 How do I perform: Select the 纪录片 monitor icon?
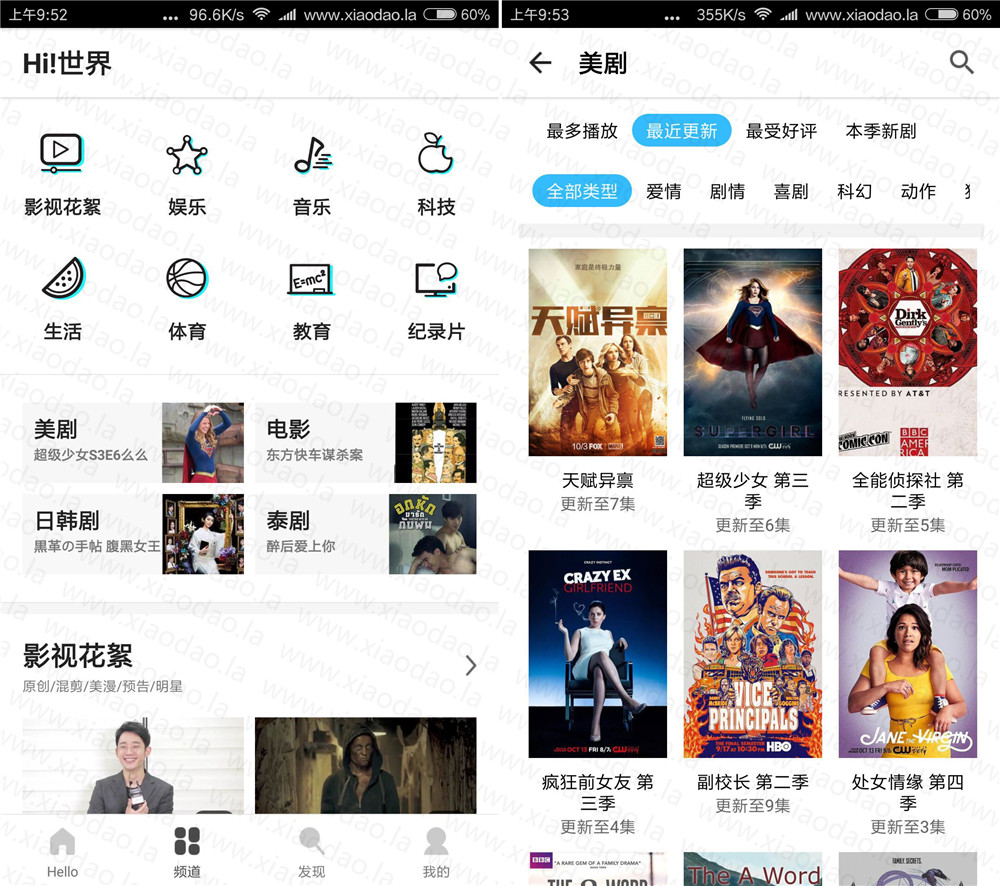pos(436,279)
